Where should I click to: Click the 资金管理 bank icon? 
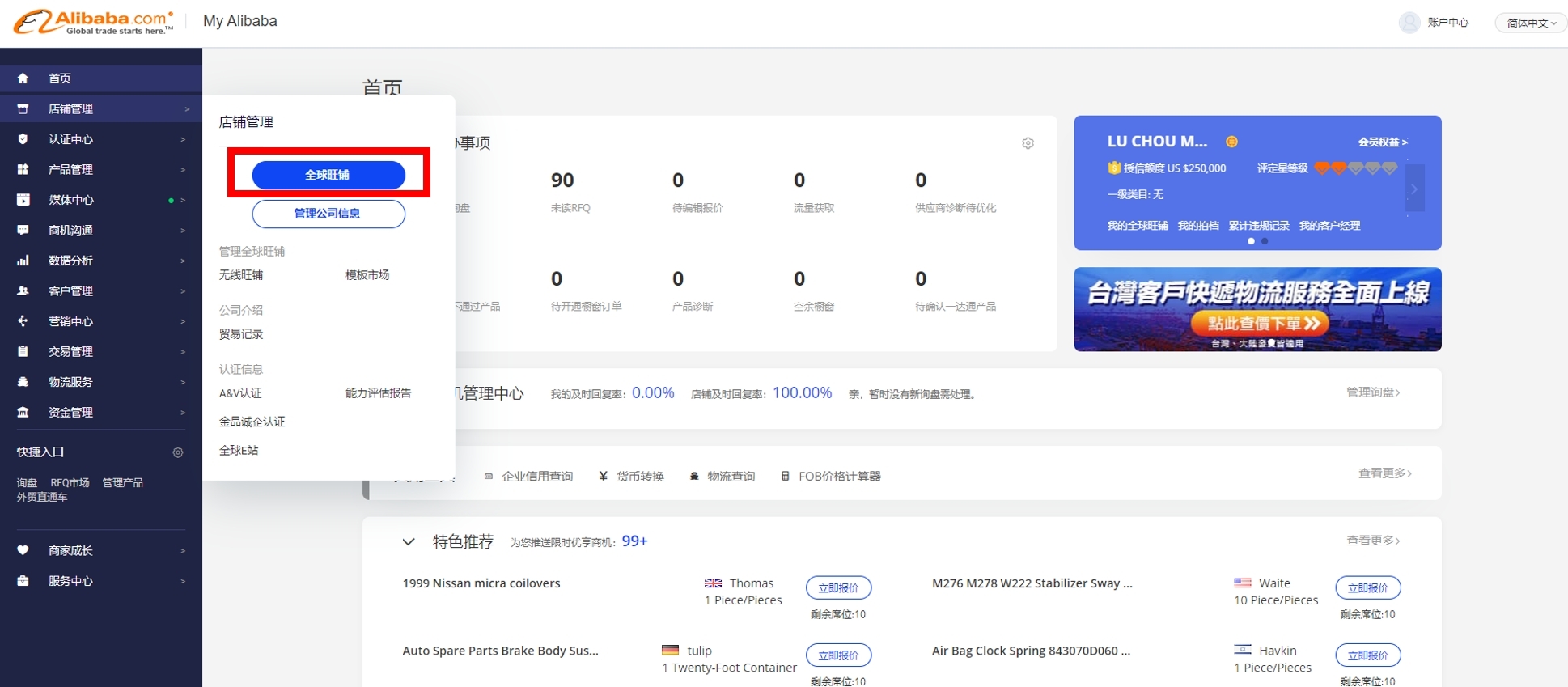click(x=23, y=412)
